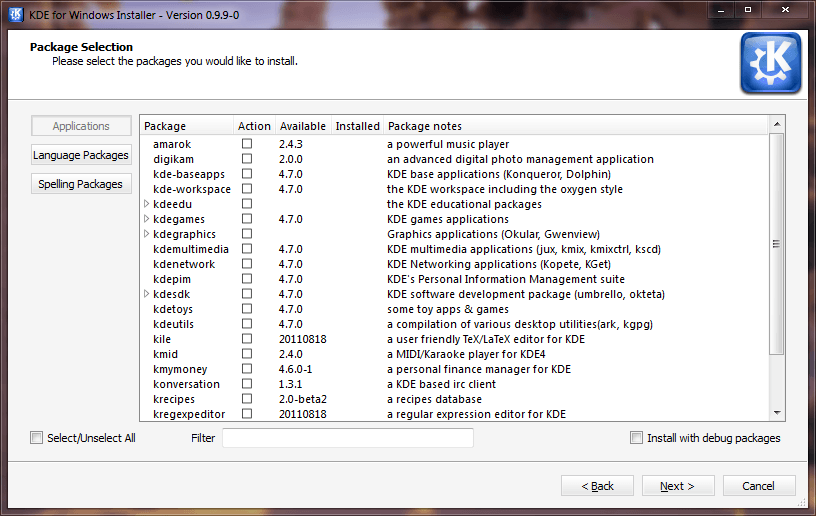Enable the kde-workspace checkbox
This screenshot has height=516, width=816.
pos(247,189)
